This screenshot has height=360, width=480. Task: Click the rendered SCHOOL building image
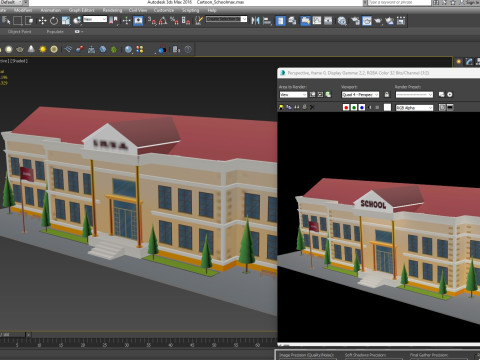click(379, 227)
